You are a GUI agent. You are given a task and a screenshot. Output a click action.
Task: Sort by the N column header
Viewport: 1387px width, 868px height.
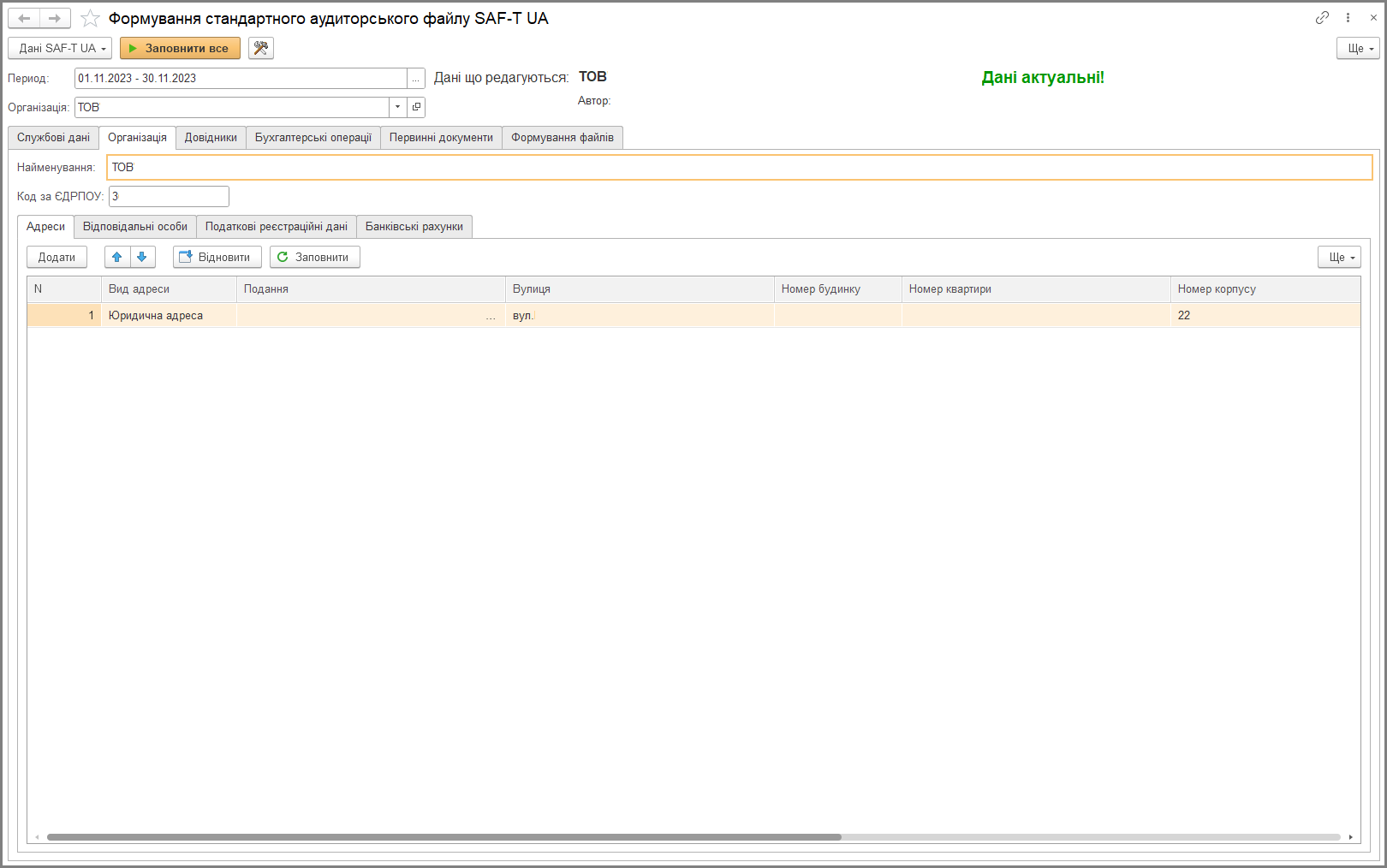point(64,289)
